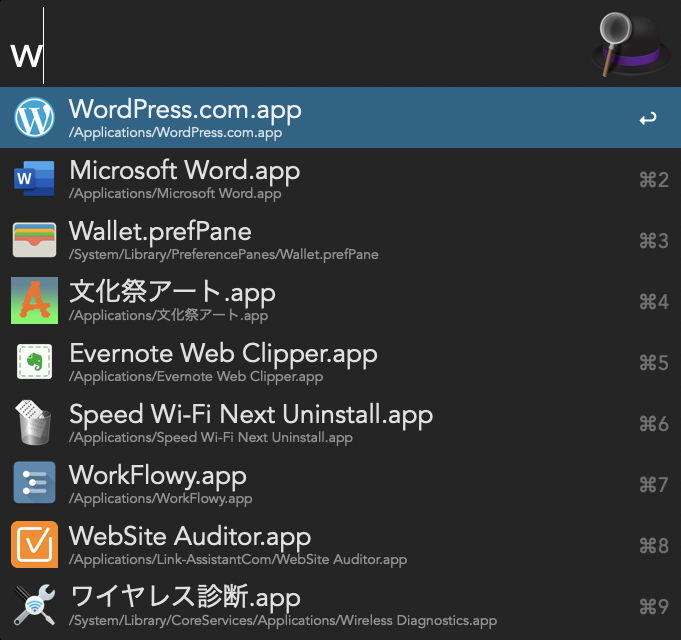This screenshot has width=681, height=640.
Task: Select the 'WorkFlowy.app' result title
Action: click(x=158, y=476)
